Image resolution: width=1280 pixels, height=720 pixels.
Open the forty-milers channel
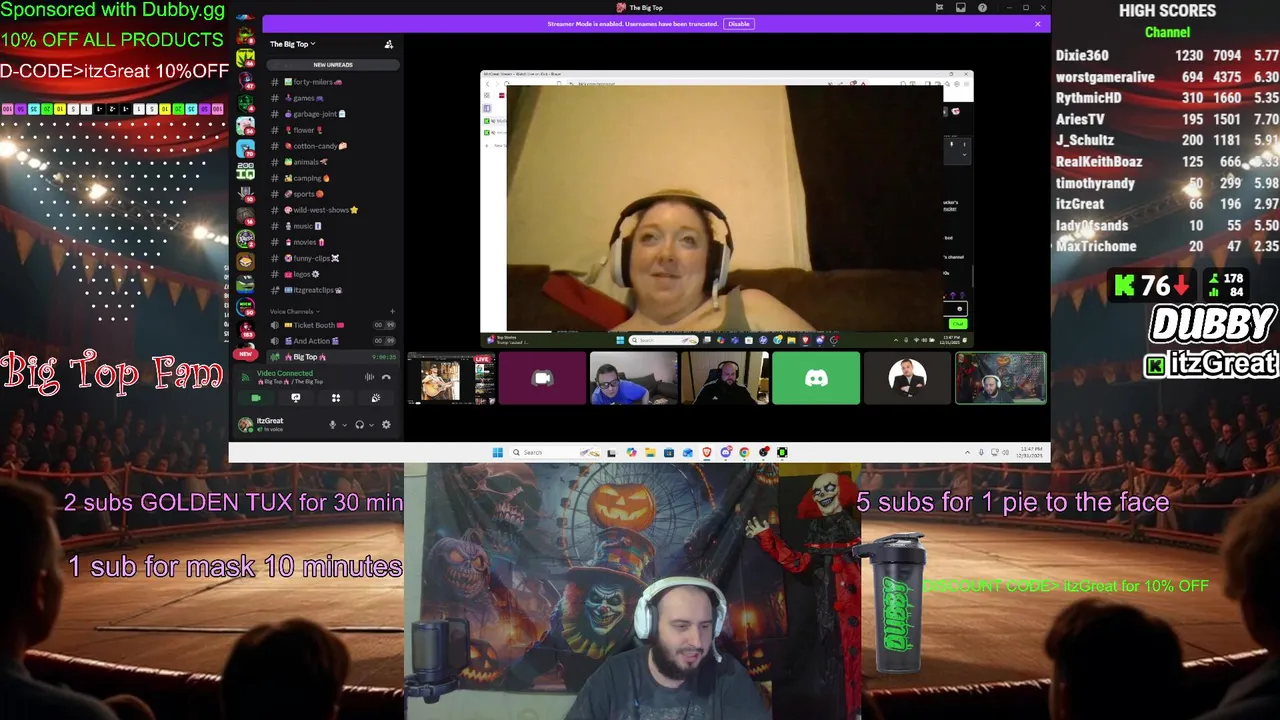tap(333, 82)
